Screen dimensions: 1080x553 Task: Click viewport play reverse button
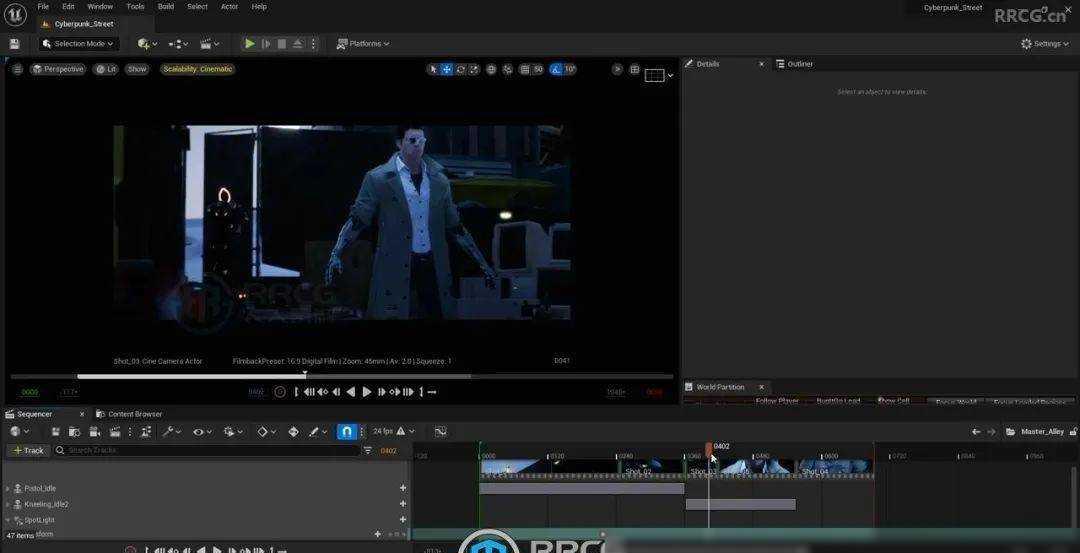pos(351,392)
